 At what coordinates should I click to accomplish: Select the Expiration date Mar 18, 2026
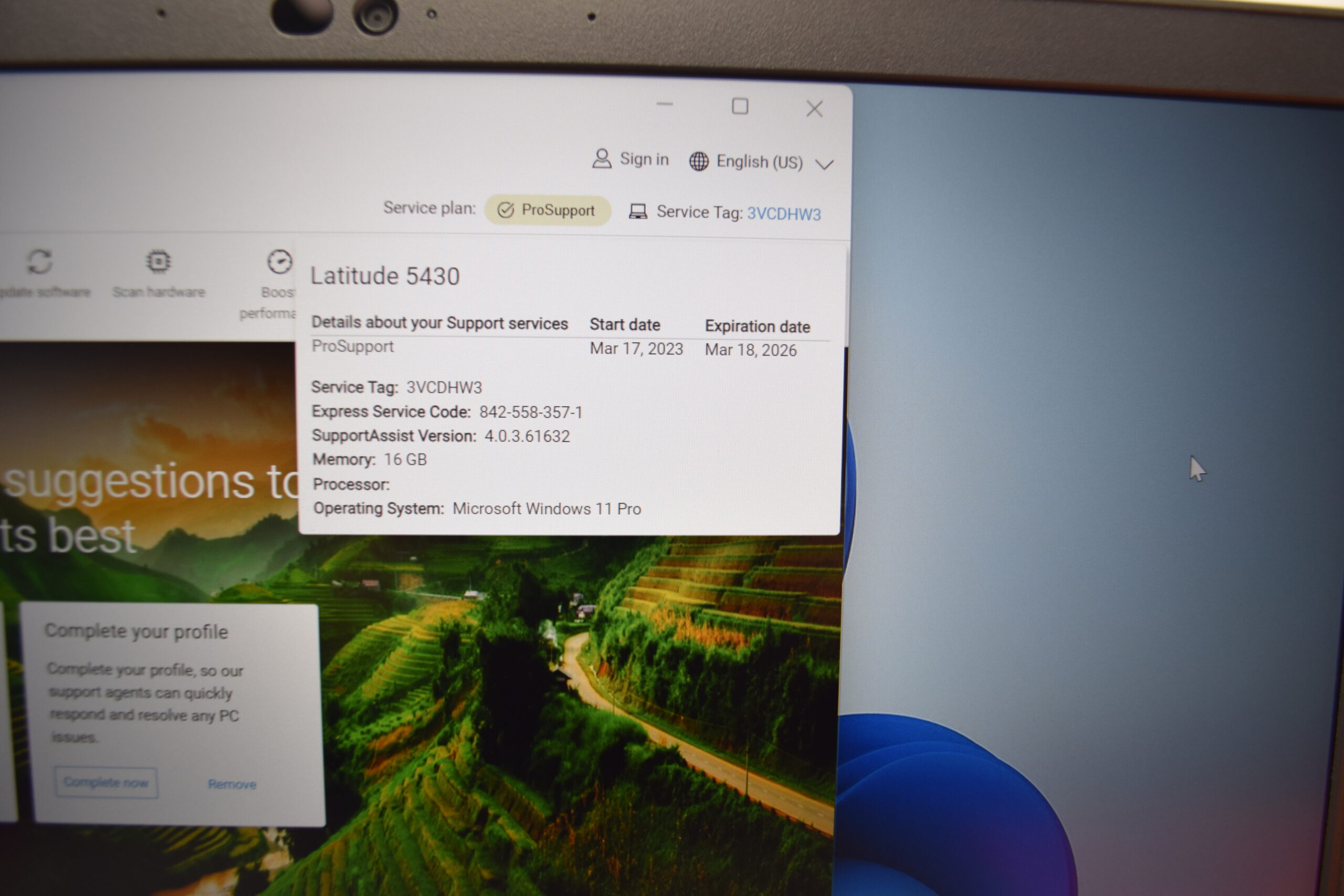point(750,350)
